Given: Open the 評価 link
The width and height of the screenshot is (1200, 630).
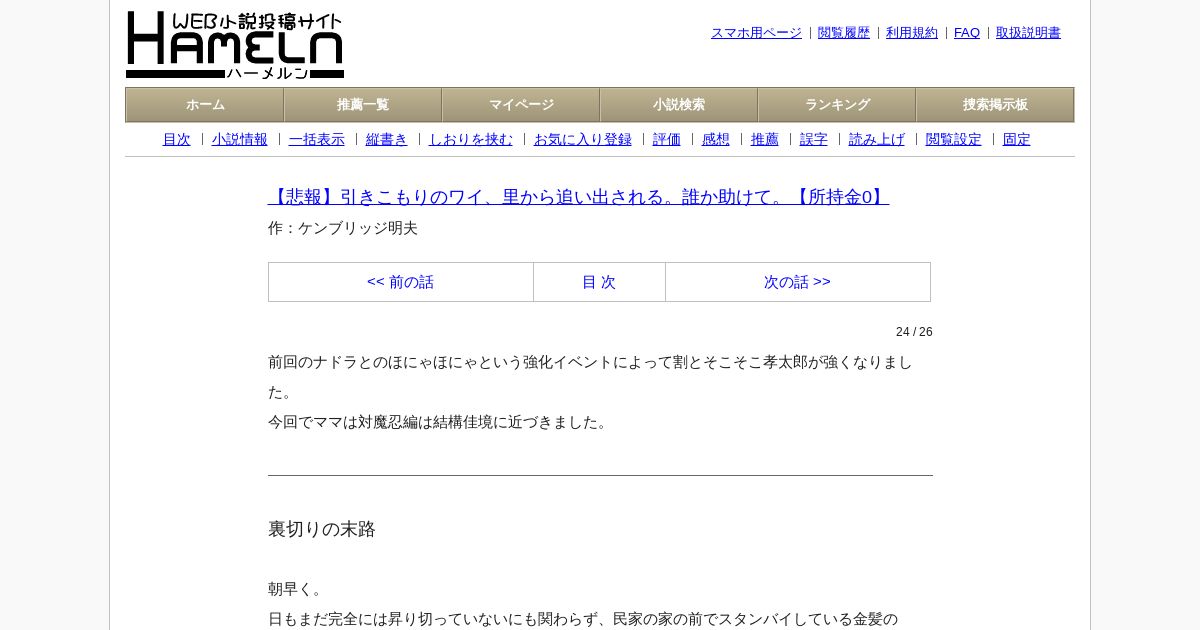Looking at the screenshot, I should (667, 140).
